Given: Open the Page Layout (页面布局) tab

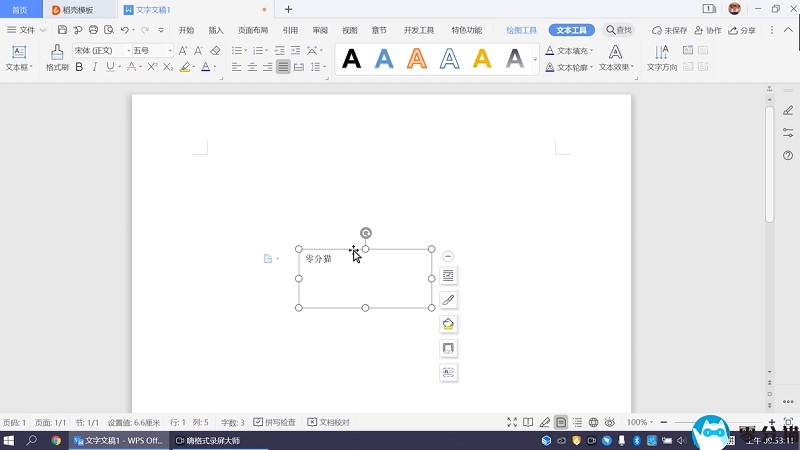Looking at the screenshot, I should 252,30.
